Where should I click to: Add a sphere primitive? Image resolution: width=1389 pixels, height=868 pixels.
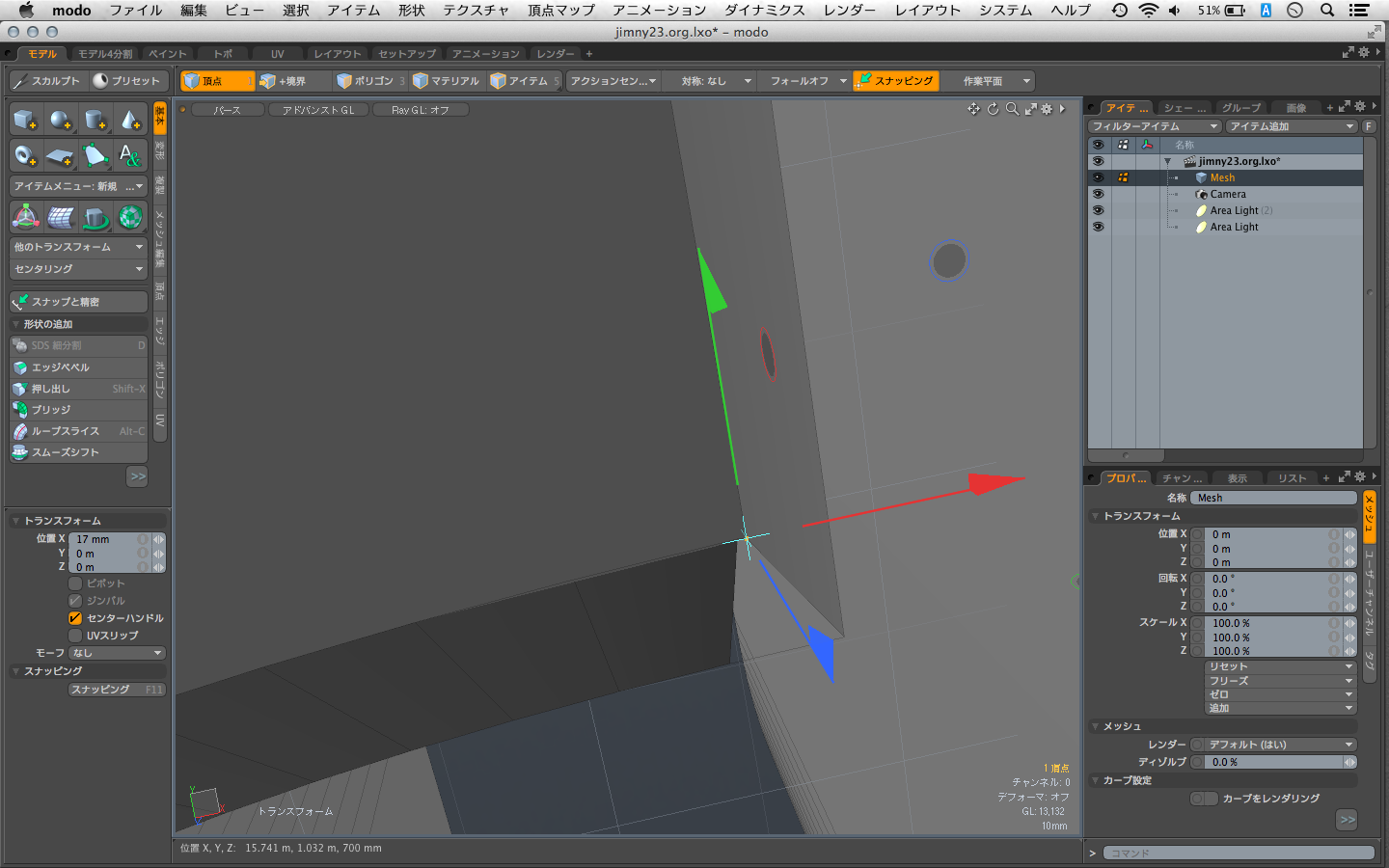pyautogui.click(x=61, y=120)
